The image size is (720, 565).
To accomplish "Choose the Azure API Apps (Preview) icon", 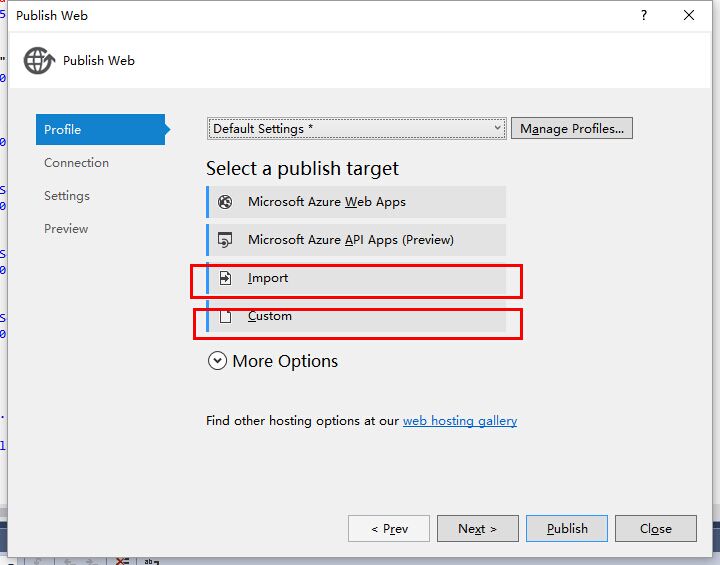I will click(226, 240).
